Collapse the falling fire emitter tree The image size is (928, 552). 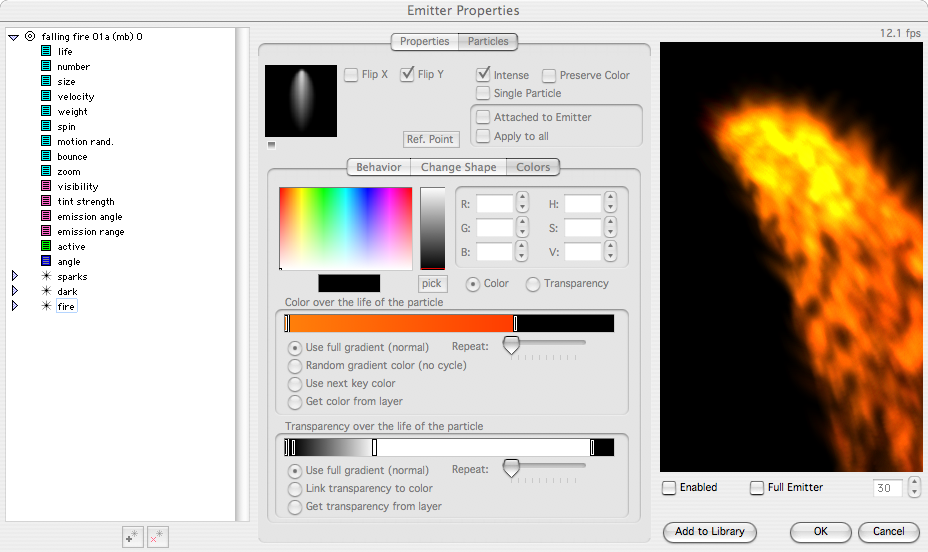(14, 37)
